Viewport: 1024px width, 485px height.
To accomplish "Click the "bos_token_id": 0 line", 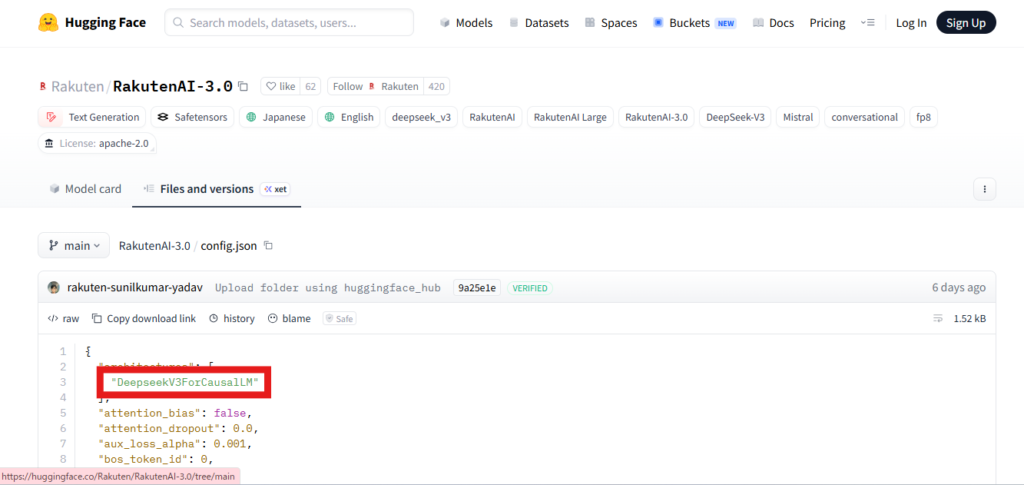I will click(155, 460).
